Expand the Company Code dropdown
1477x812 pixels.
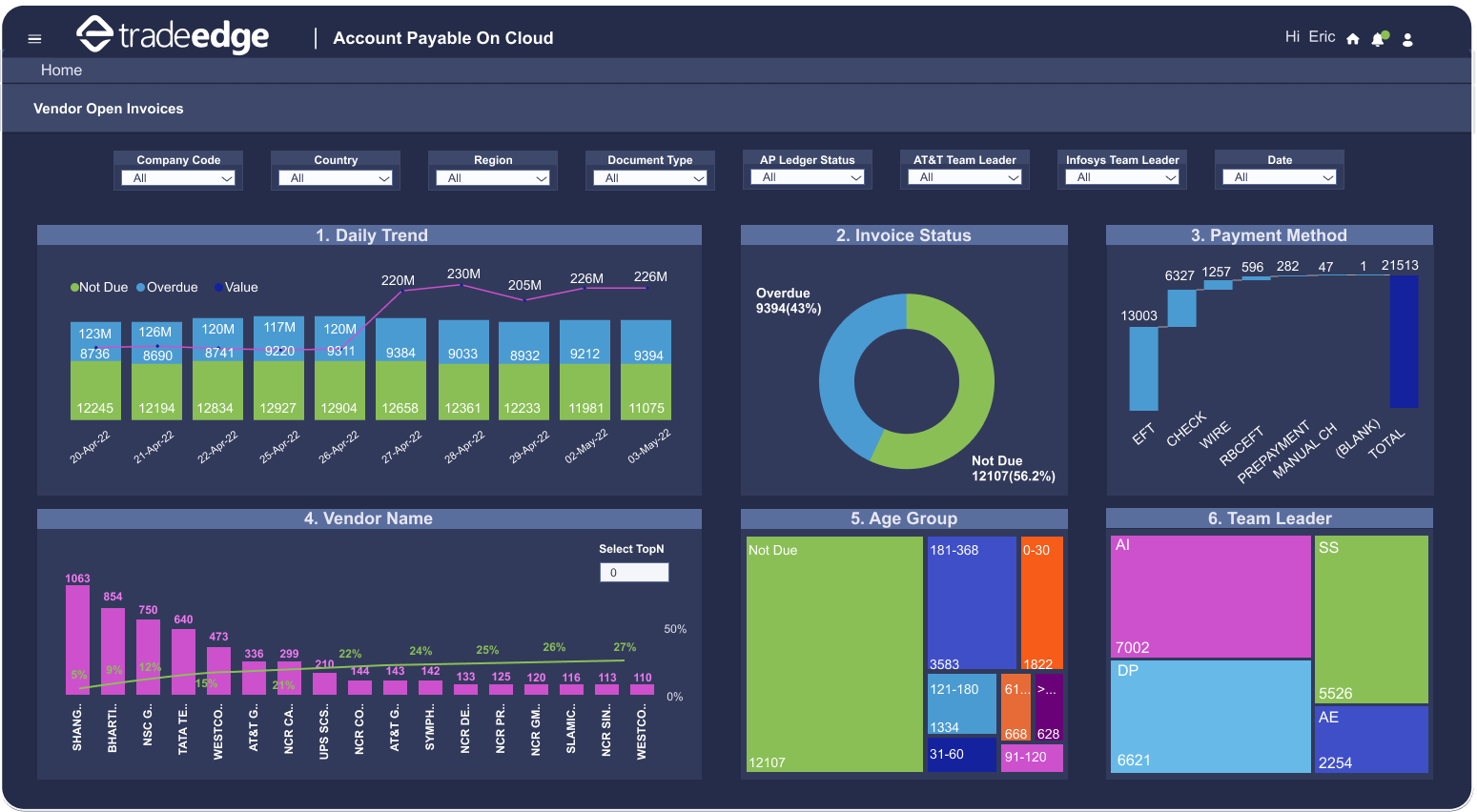(x=178, y=178)
